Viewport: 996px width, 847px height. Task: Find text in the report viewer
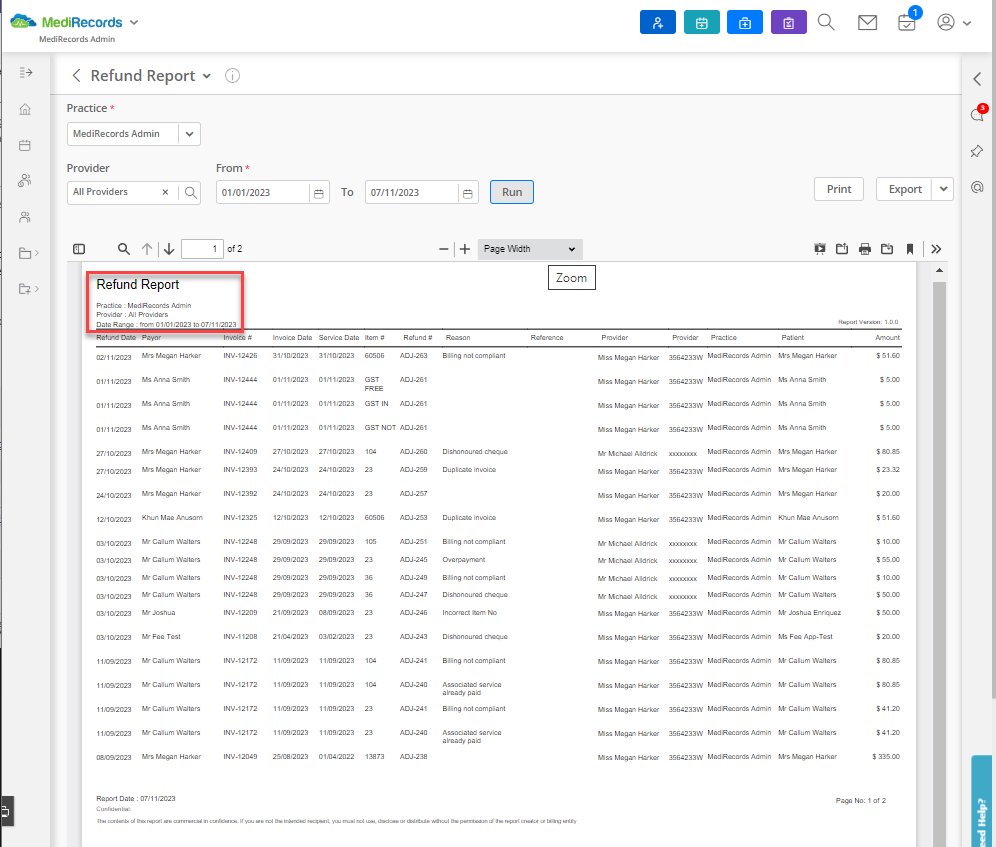click(x=124, y=249)
